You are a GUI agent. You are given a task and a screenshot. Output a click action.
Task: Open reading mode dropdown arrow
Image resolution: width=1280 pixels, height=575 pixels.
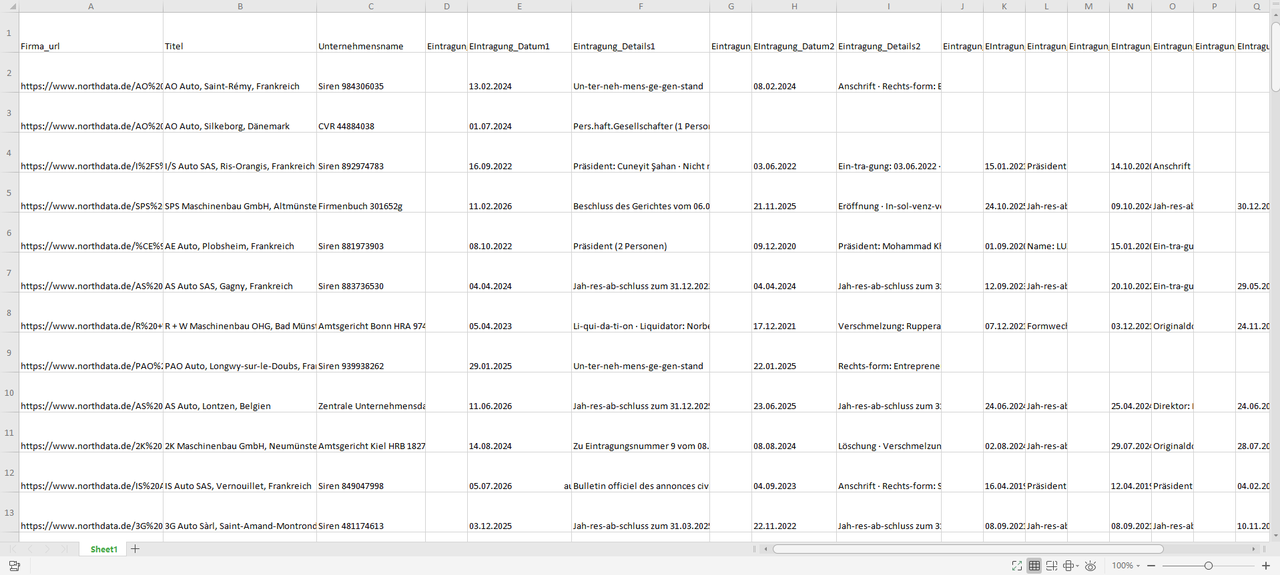(1079, 566)
